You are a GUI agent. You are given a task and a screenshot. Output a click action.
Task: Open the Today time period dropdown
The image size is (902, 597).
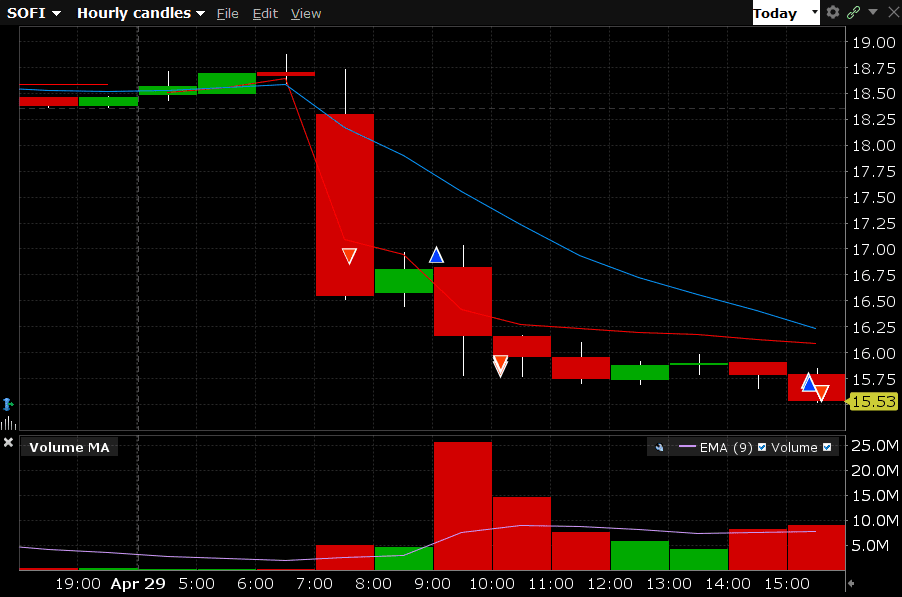coord(786,13)
